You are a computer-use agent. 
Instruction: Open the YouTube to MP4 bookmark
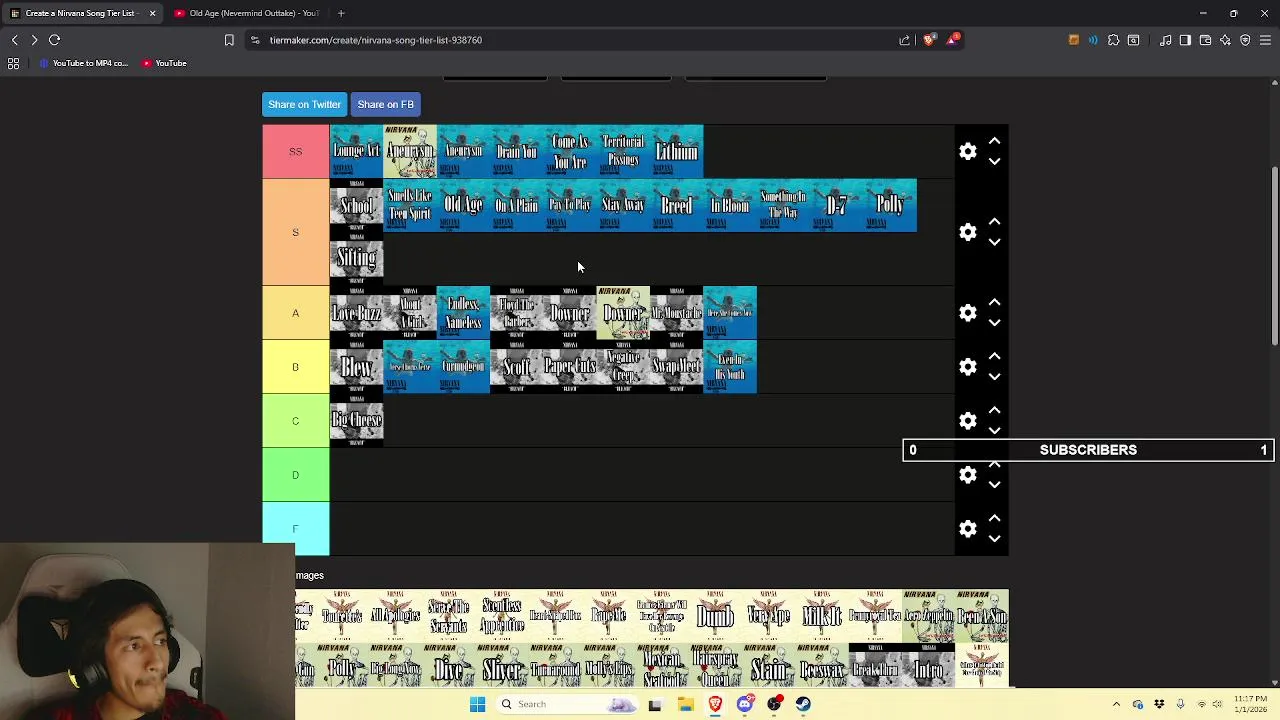point(84,63)
